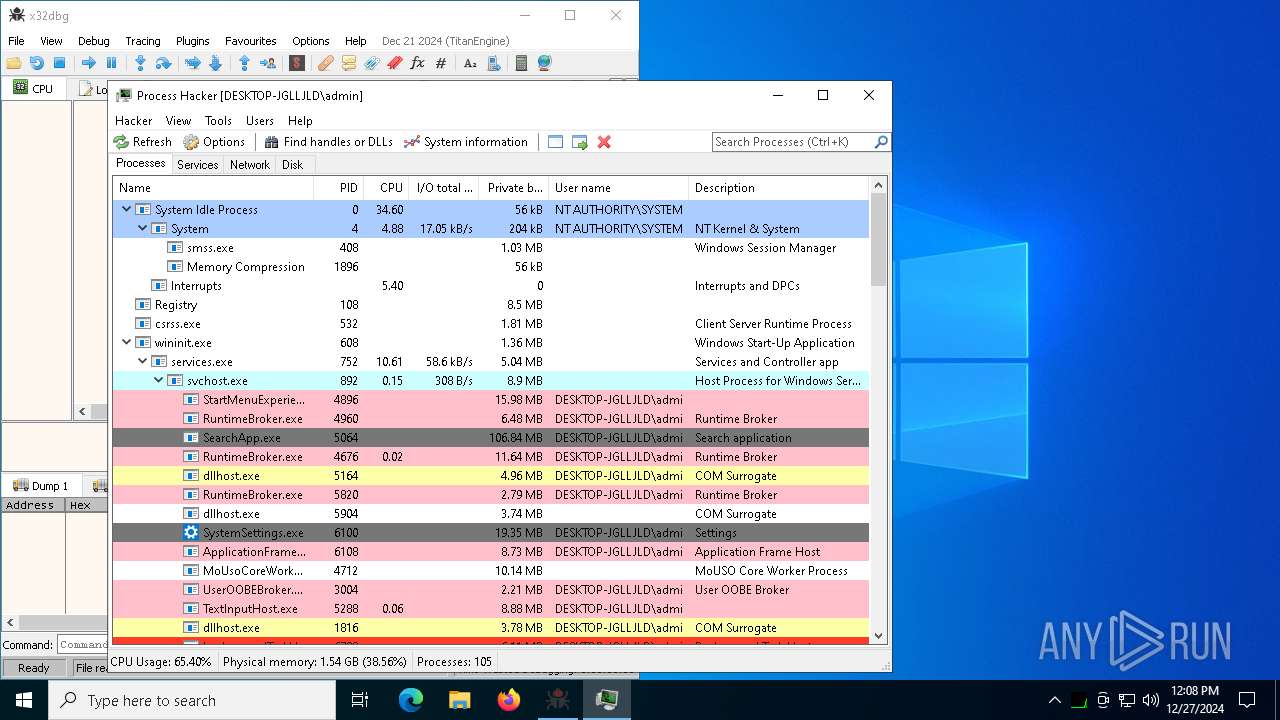The height and width of the screenshot is (720, 1280).
Task: Click the x32dbg trace over down-arrow icon
Action: [215, 63]
